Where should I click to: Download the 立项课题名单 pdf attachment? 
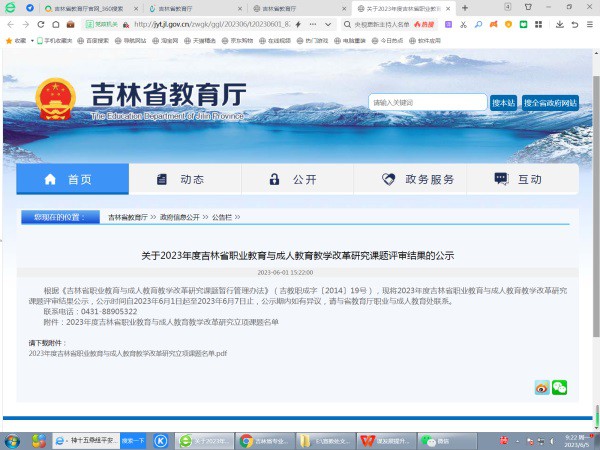click(x=128, y=353)
